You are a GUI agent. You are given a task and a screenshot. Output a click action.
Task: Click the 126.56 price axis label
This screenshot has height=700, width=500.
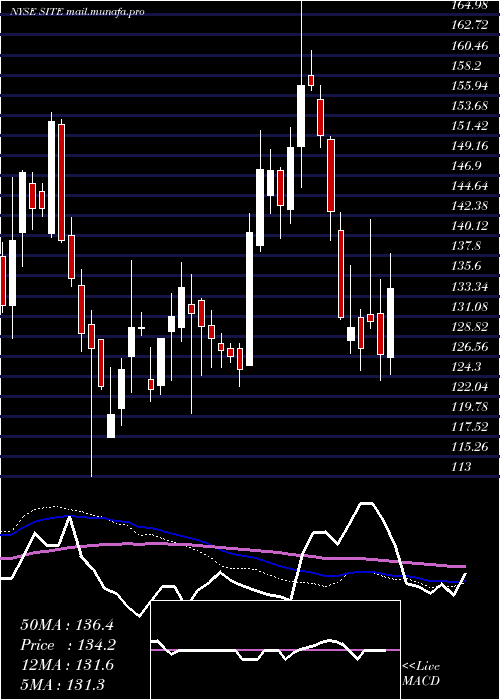[x=470, y=347]
